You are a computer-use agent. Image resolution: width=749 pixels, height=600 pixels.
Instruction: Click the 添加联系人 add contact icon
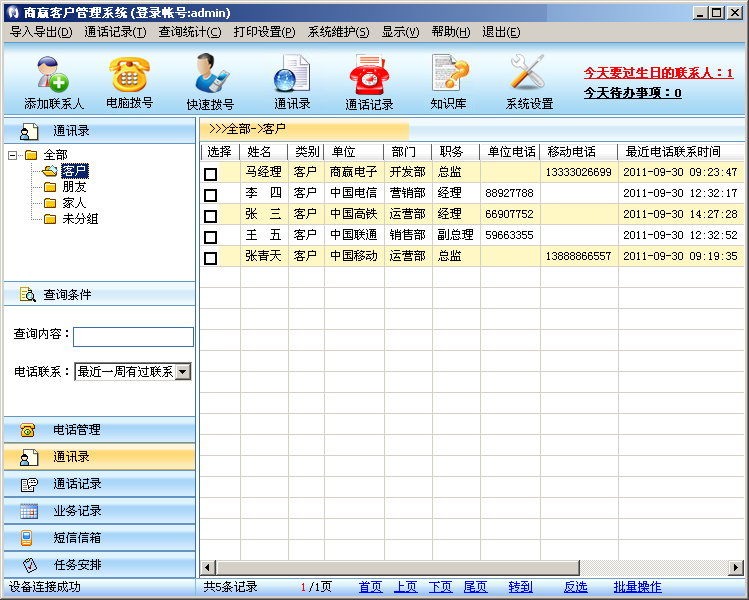53,76
